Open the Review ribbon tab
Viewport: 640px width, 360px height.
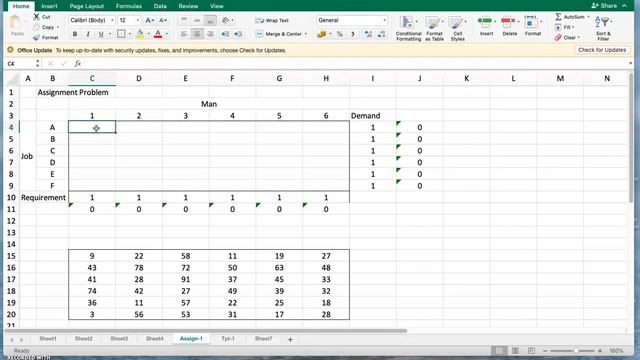click(188, 6)
